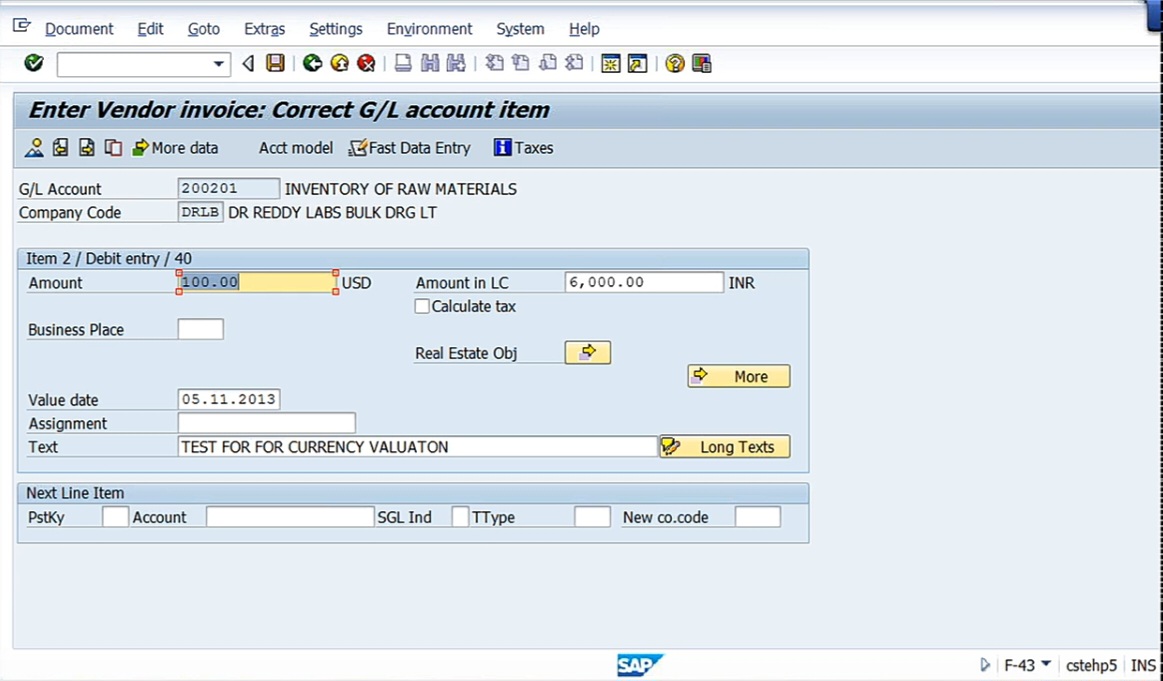Go to the next line item icon
The image size is (1163, 681).
(87, 148)
